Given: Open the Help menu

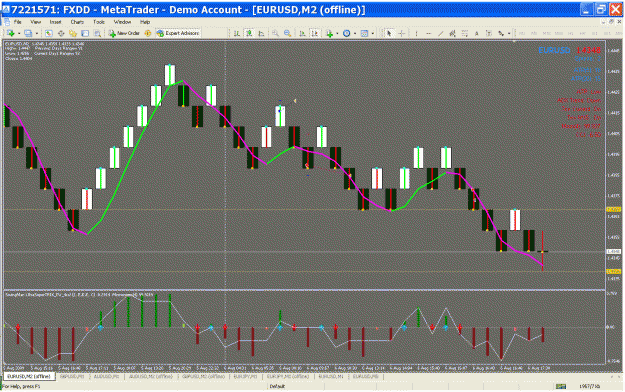Looking at the screenshot, I should point(145,22).
